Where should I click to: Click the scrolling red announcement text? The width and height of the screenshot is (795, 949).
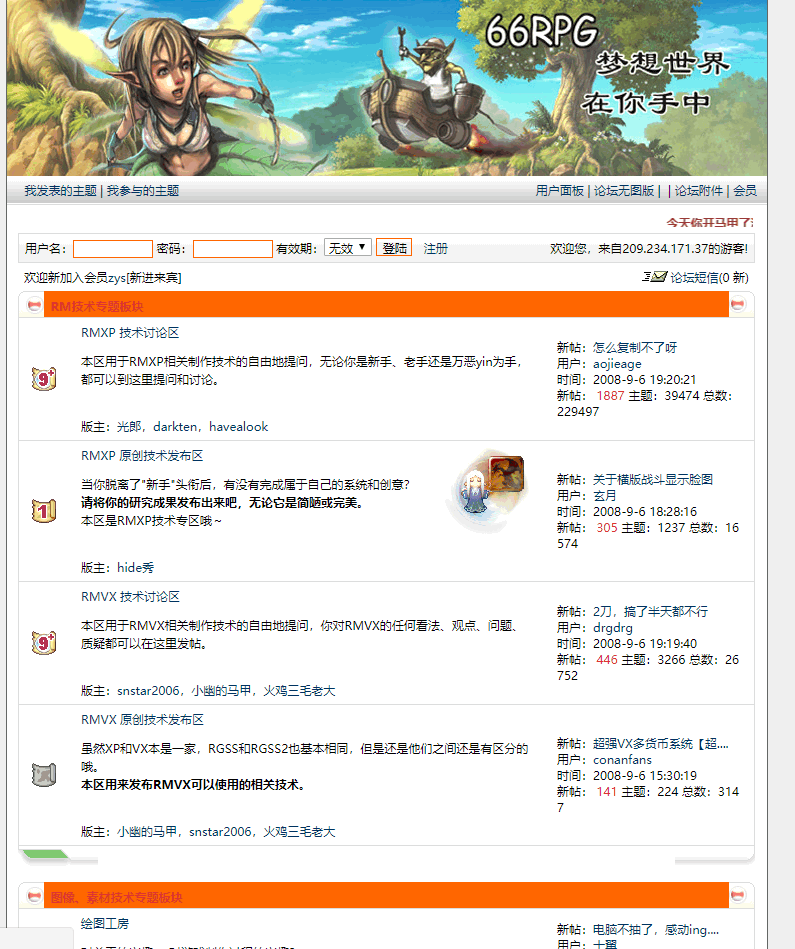(710, 223)
